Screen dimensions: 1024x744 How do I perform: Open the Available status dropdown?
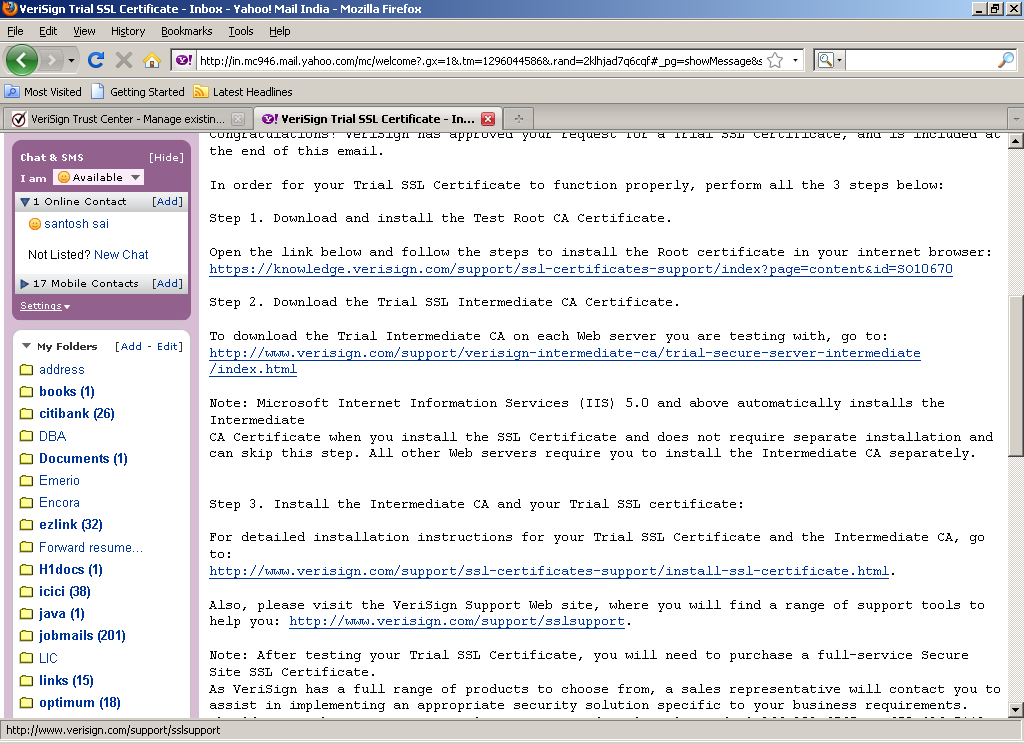(99, 177)
